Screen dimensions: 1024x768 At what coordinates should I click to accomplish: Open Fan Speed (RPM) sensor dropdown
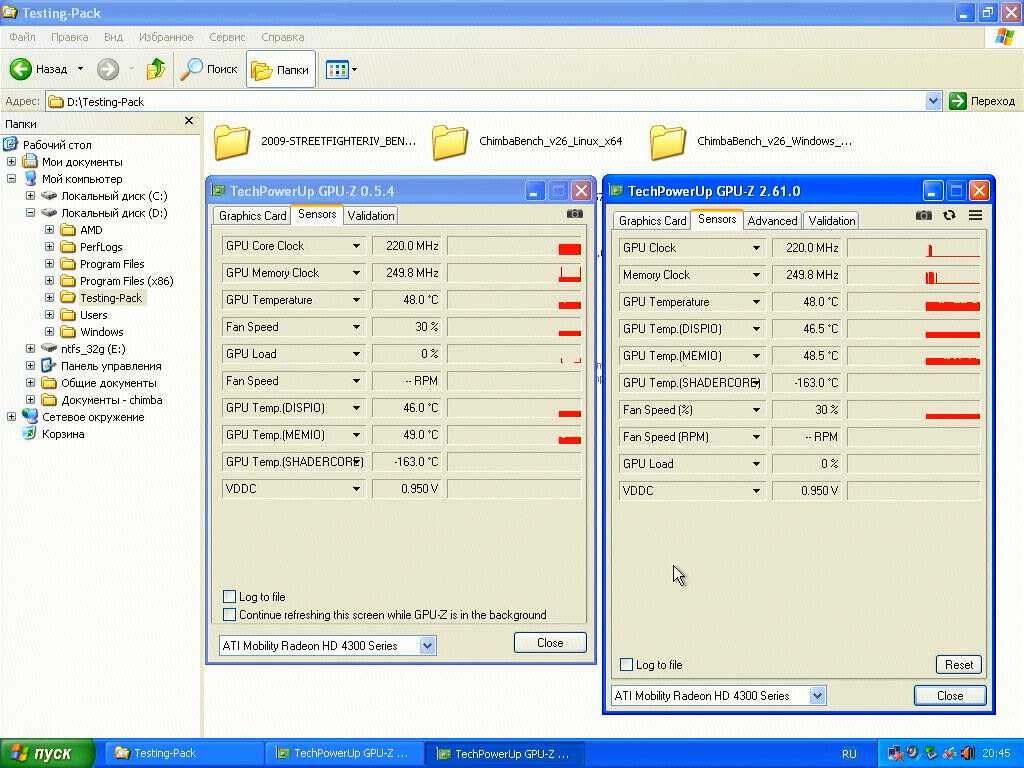coord(756,437)
